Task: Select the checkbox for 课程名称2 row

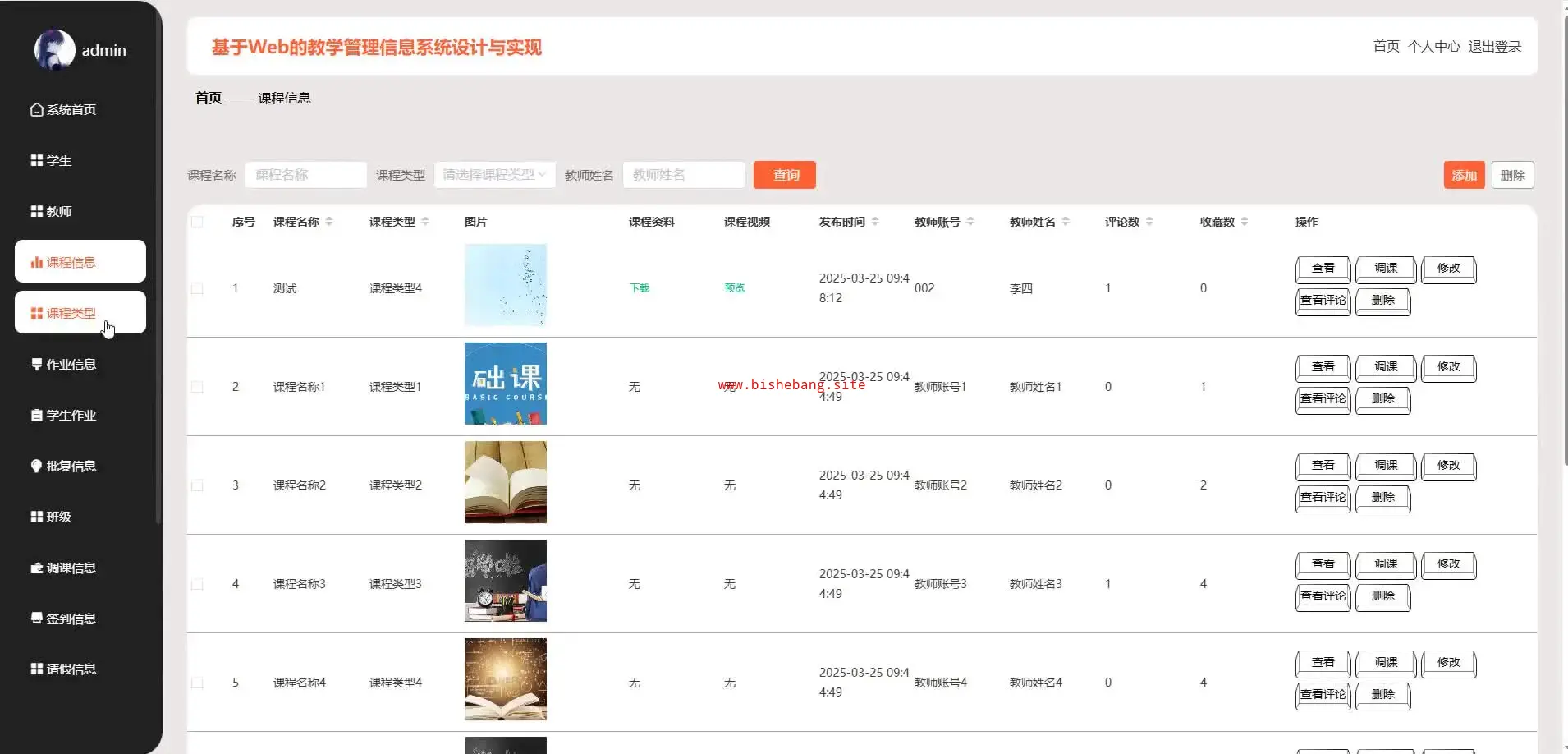Action: tap(197, 485)
